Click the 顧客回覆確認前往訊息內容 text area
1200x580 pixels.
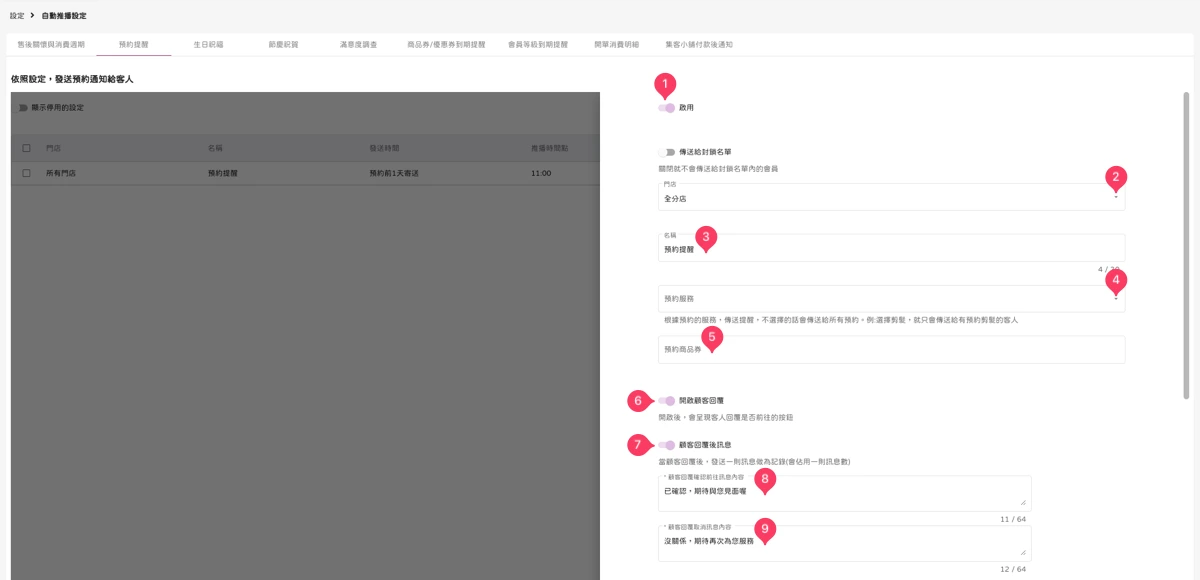pos(844,493)
